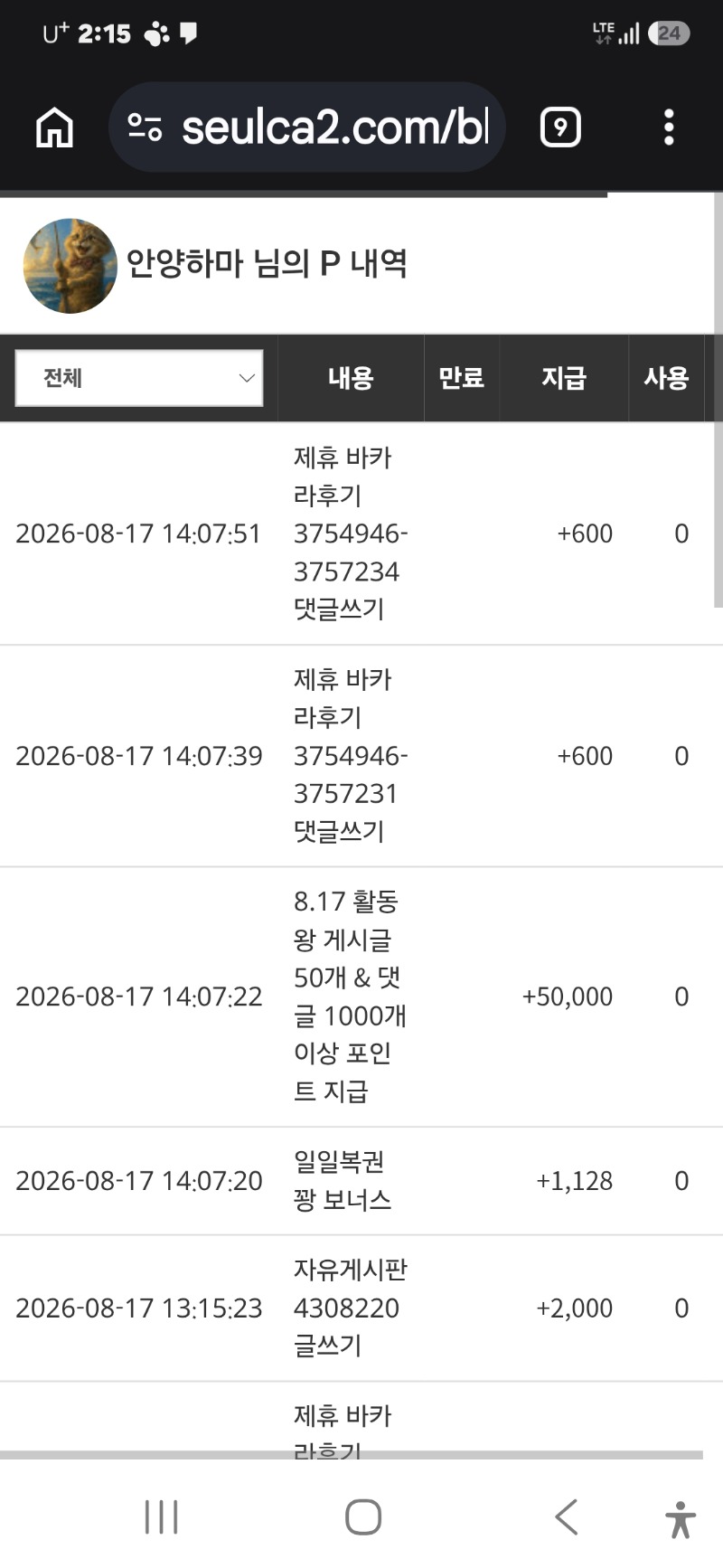Click the dropdown chevron next to 전체
The width and height of the screenshot is (723, 1568).
[x=246, y=378]
